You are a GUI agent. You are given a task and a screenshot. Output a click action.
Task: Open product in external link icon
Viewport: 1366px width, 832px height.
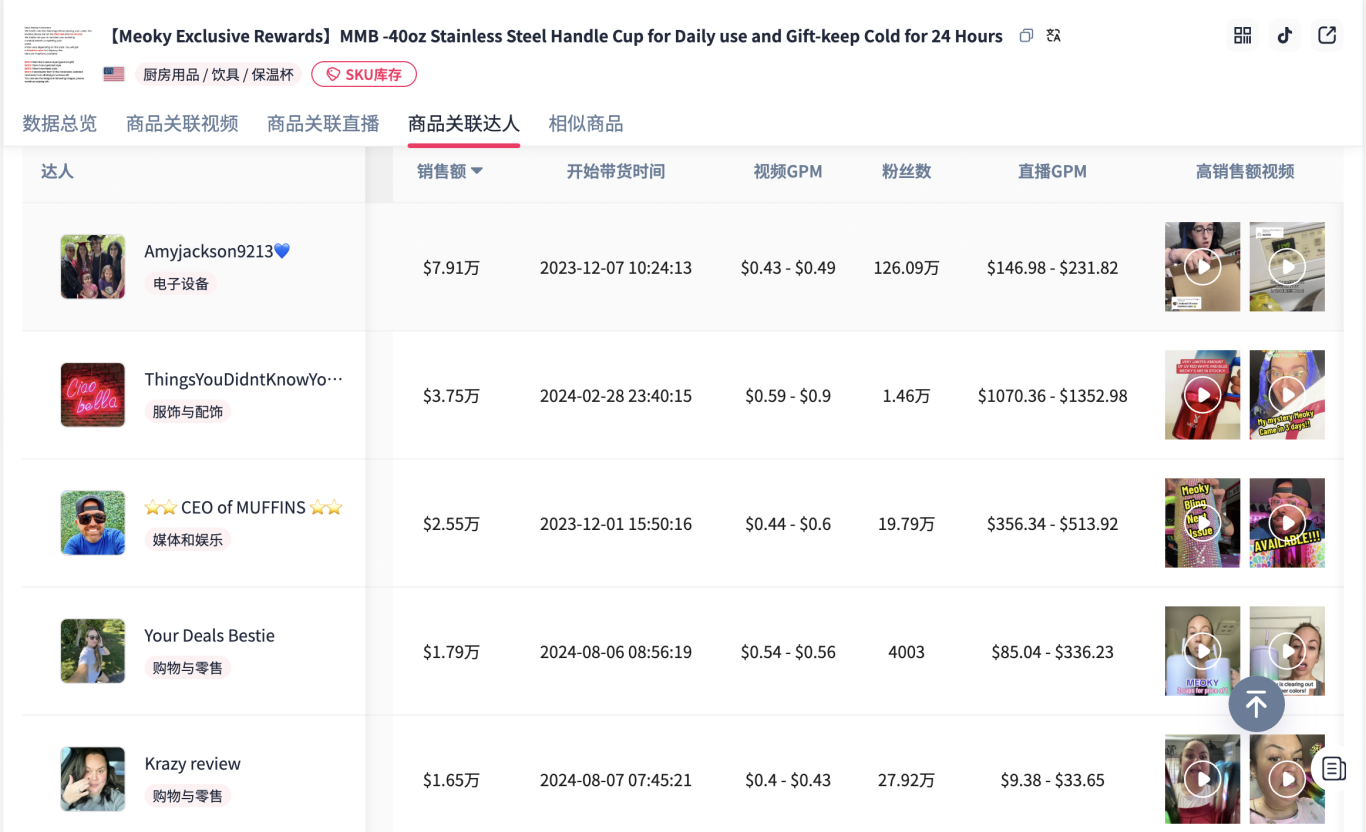[x=1327, y=36]
